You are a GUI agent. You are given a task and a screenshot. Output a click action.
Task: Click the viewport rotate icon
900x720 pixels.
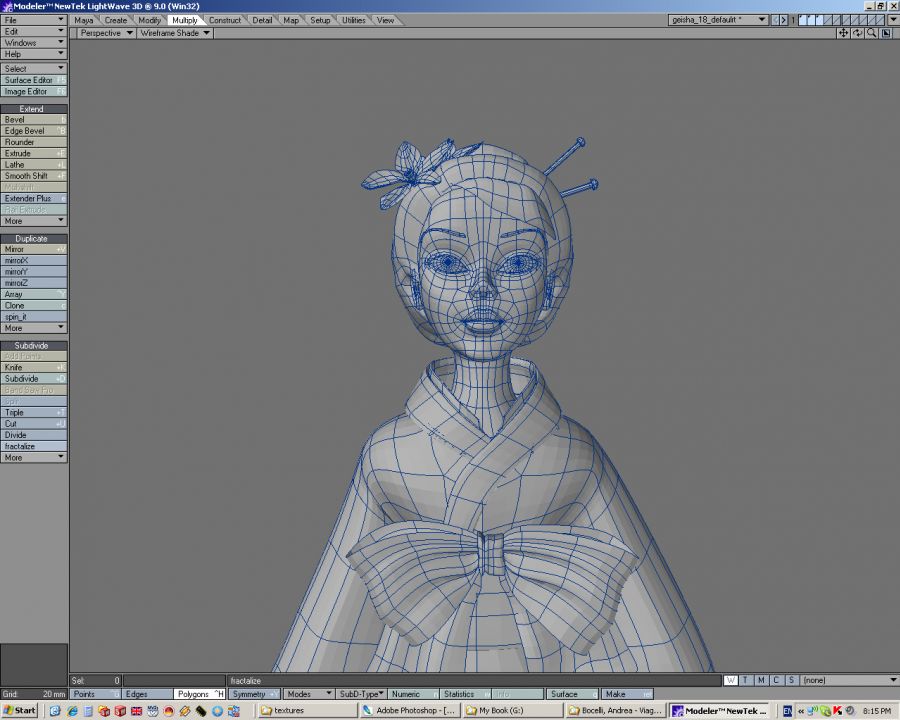pyautogui.click(x=858, y=33)
